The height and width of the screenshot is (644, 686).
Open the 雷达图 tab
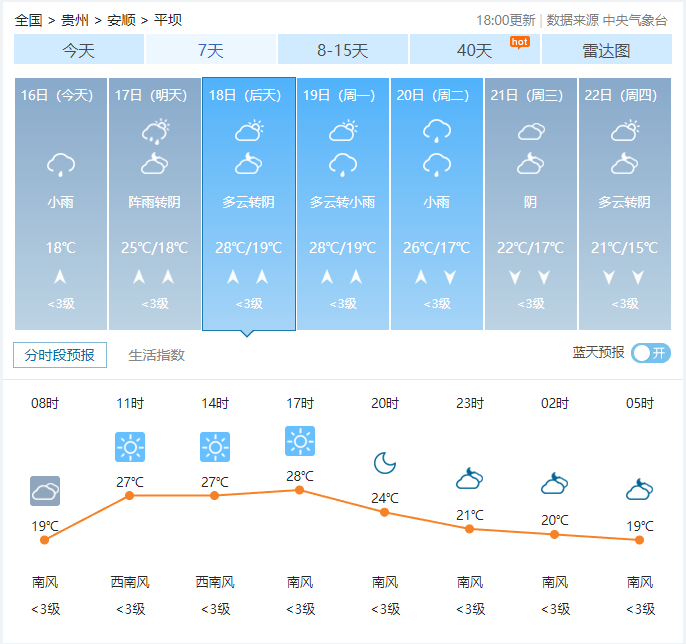[606, 49]
